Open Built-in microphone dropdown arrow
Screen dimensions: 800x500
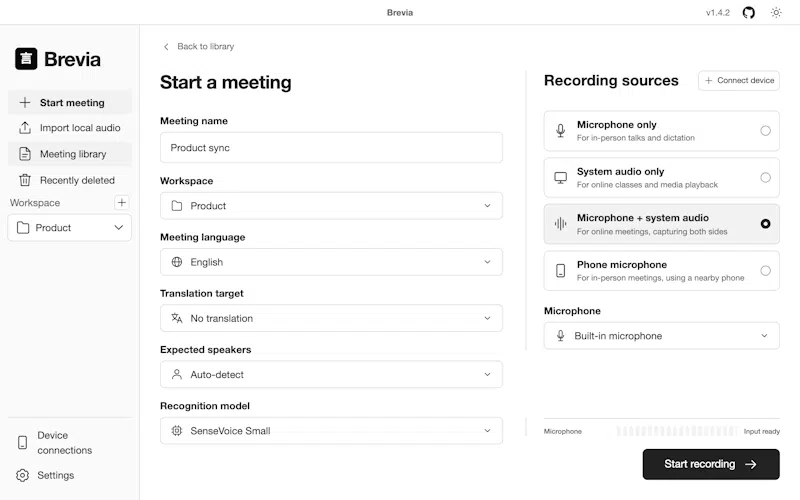[x=764, y=335]
